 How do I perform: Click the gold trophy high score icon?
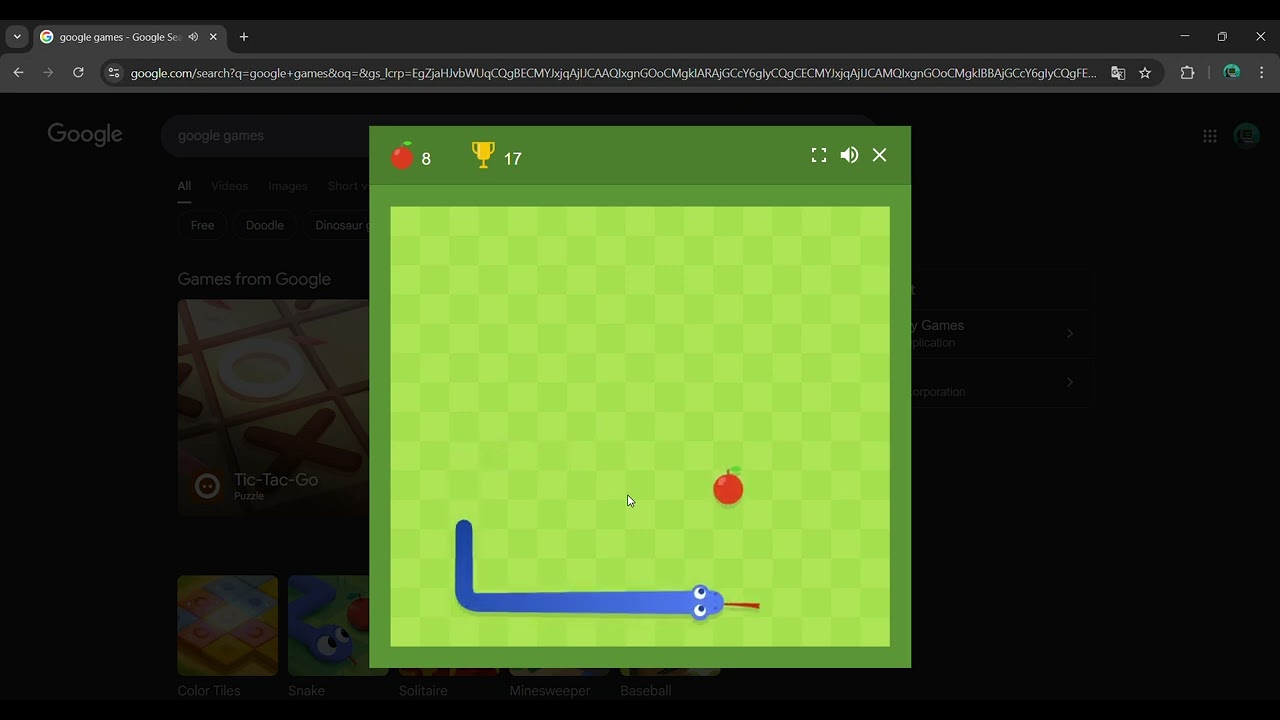tap(483, 155)
